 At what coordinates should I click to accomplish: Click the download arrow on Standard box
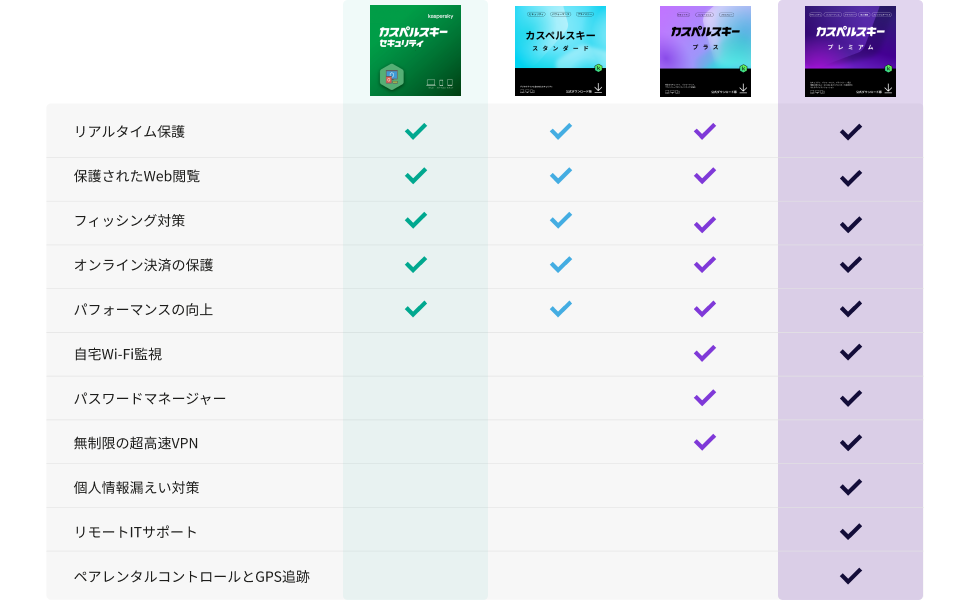pos(598,88)
